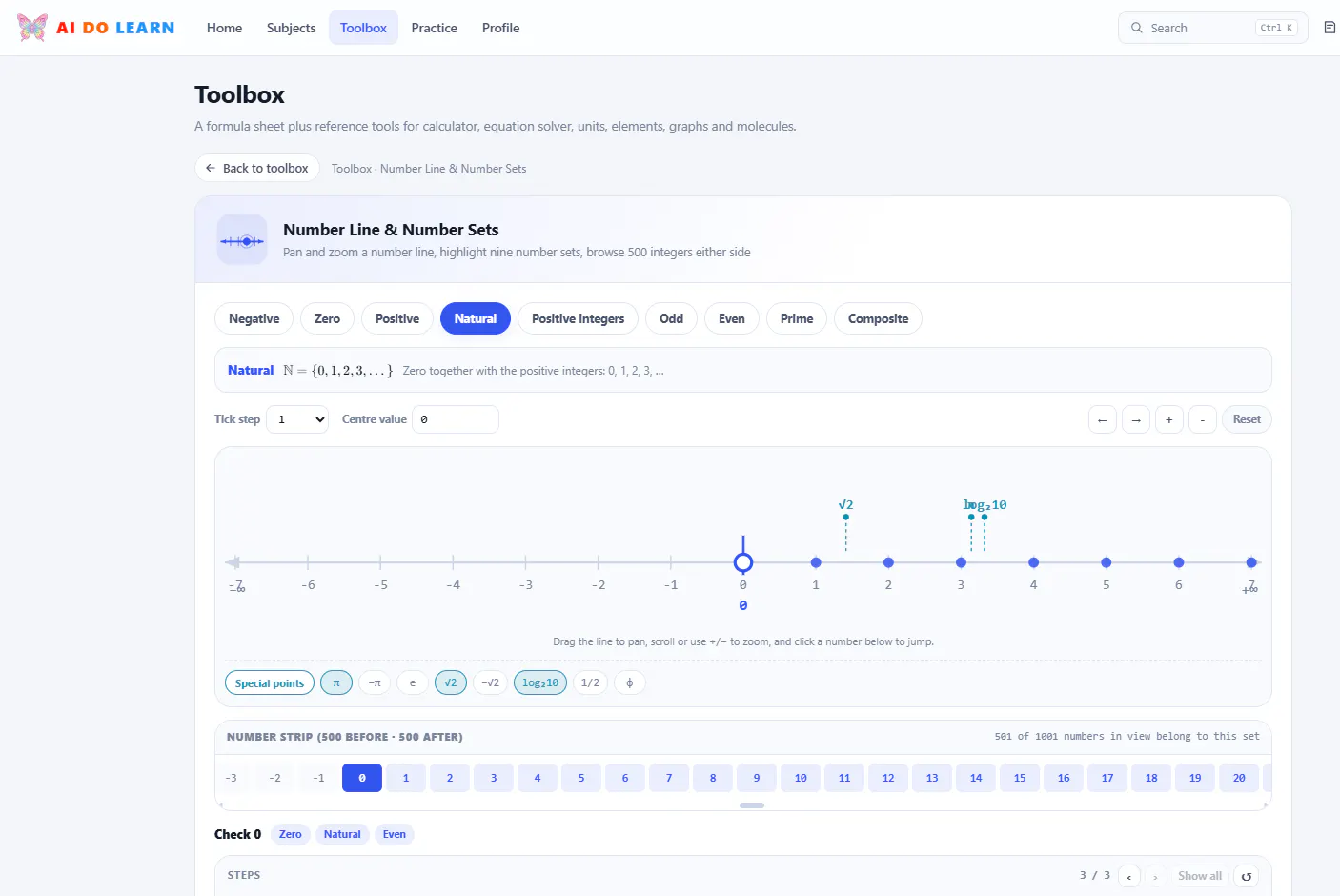Click Back to toolbox button
1340x896 pixels.
tap(257, 168)
